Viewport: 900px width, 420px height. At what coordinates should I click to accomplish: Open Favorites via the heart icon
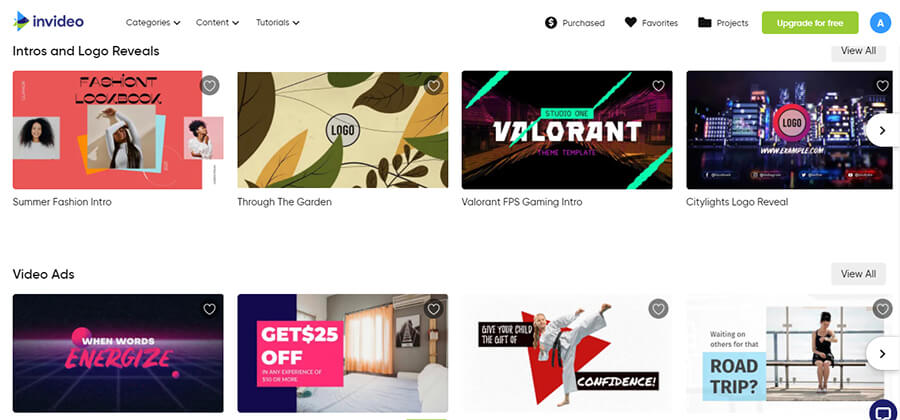[631, 22]
